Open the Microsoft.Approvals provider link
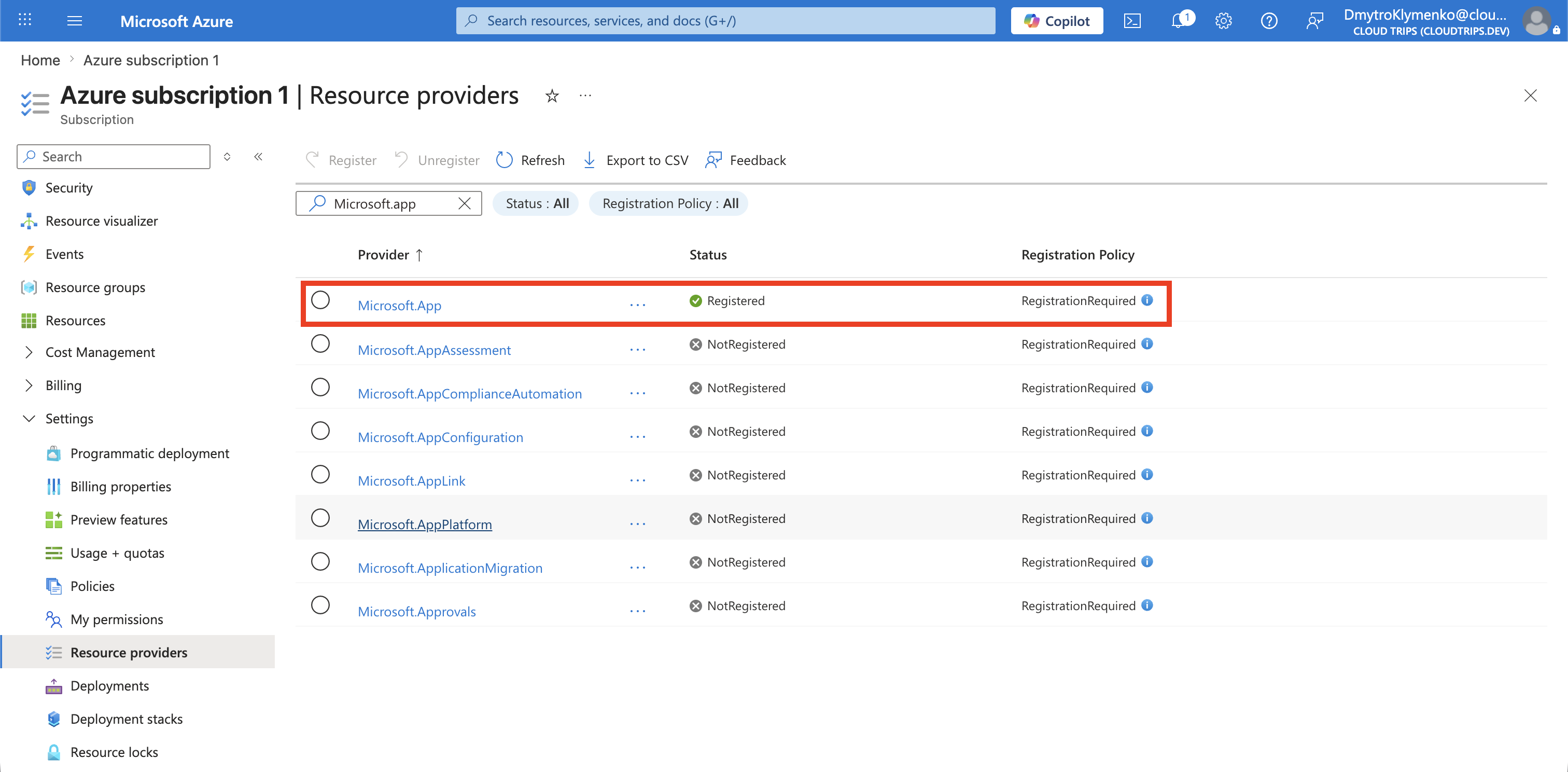 416,611
